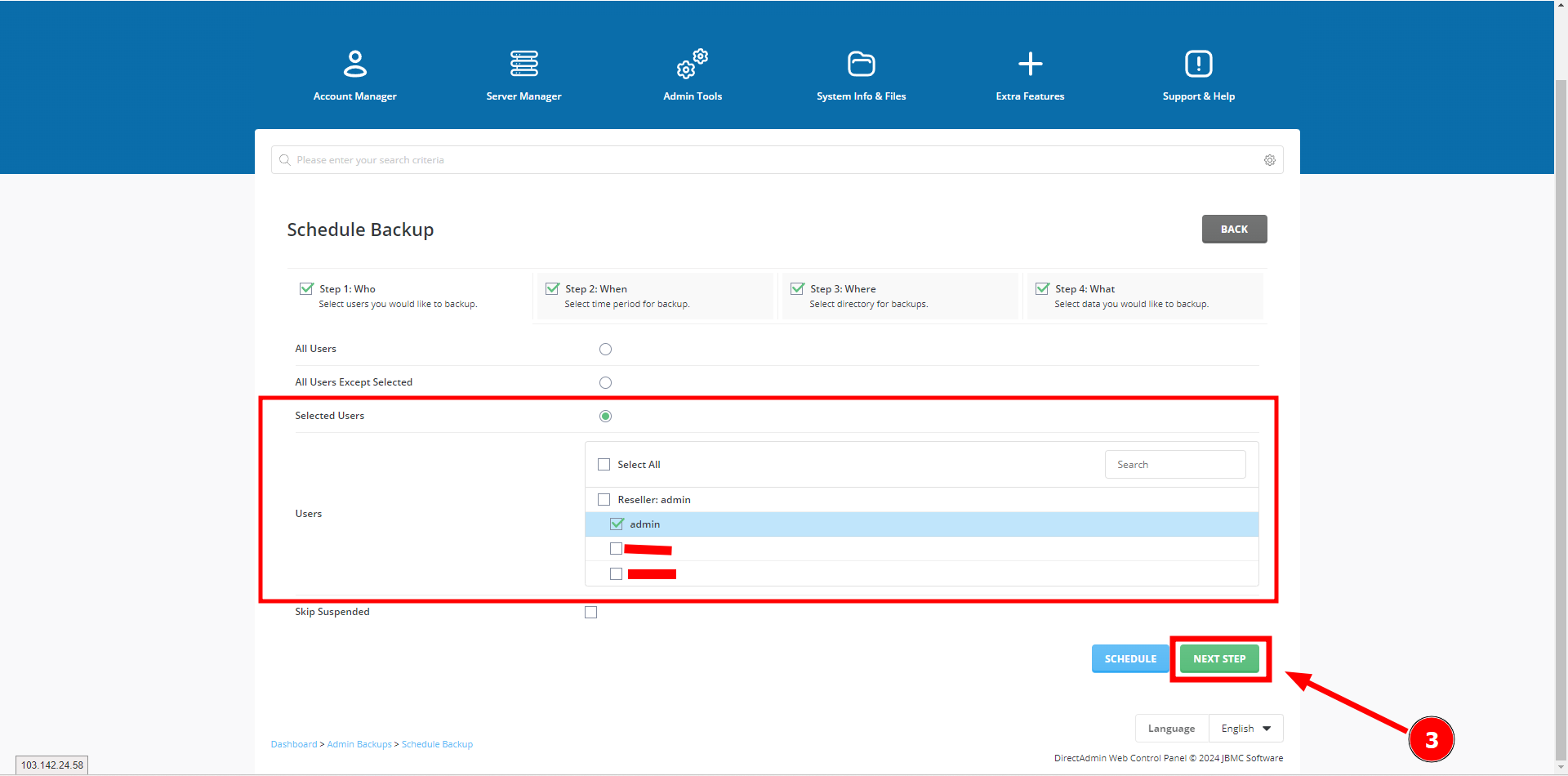Click the SCHEDULE button

click(1130, 659)
